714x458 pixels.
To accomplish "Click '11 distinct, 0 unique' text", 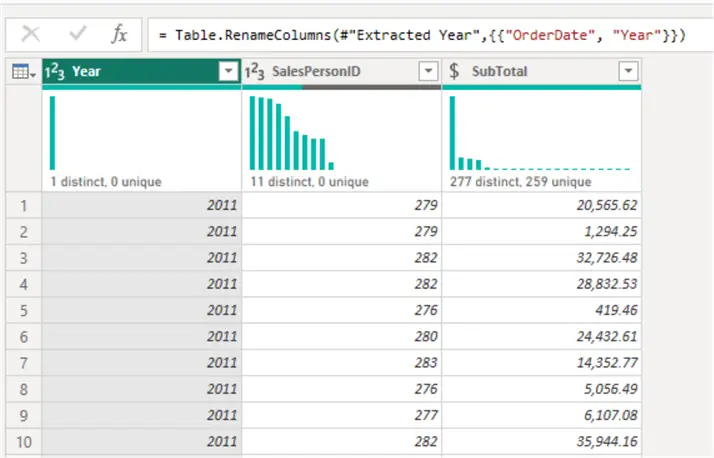I will [x=309, y=182].
